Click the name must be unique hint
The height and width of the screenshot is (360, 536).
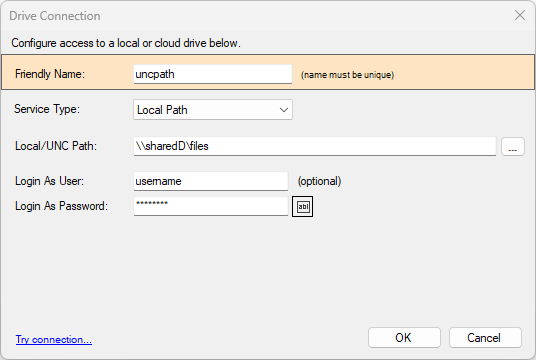point(347,75)
